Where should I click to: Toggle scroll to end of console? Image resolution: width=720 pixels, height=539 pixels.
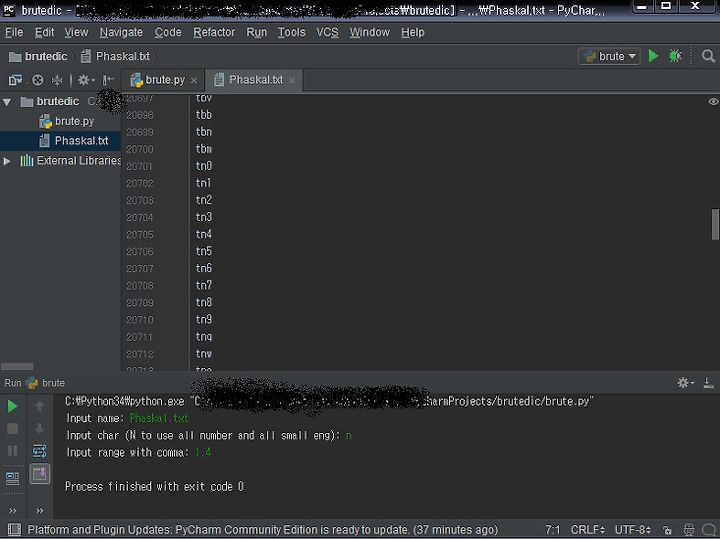[x=39, y=473]
